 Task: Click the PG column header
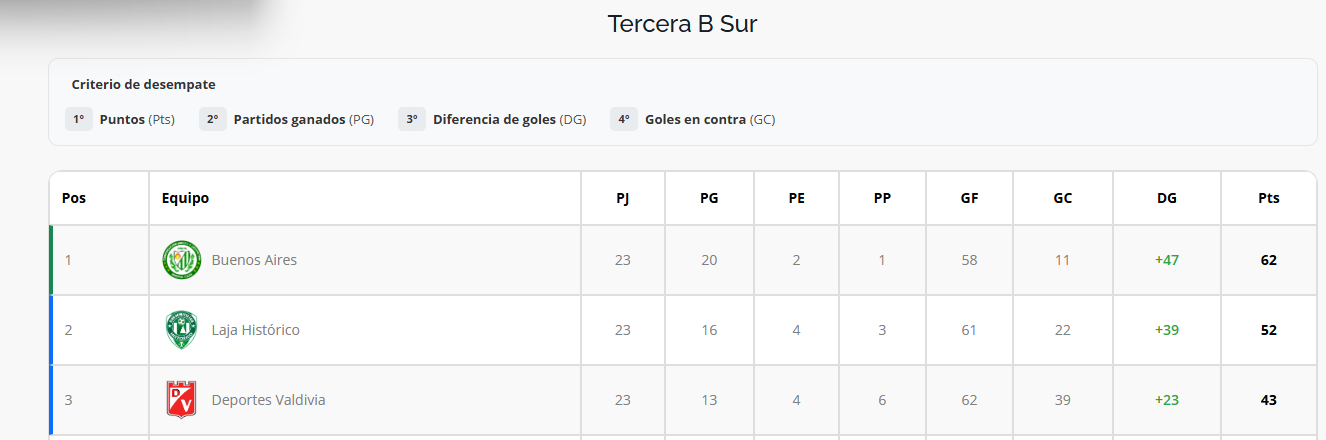point(709,198)
